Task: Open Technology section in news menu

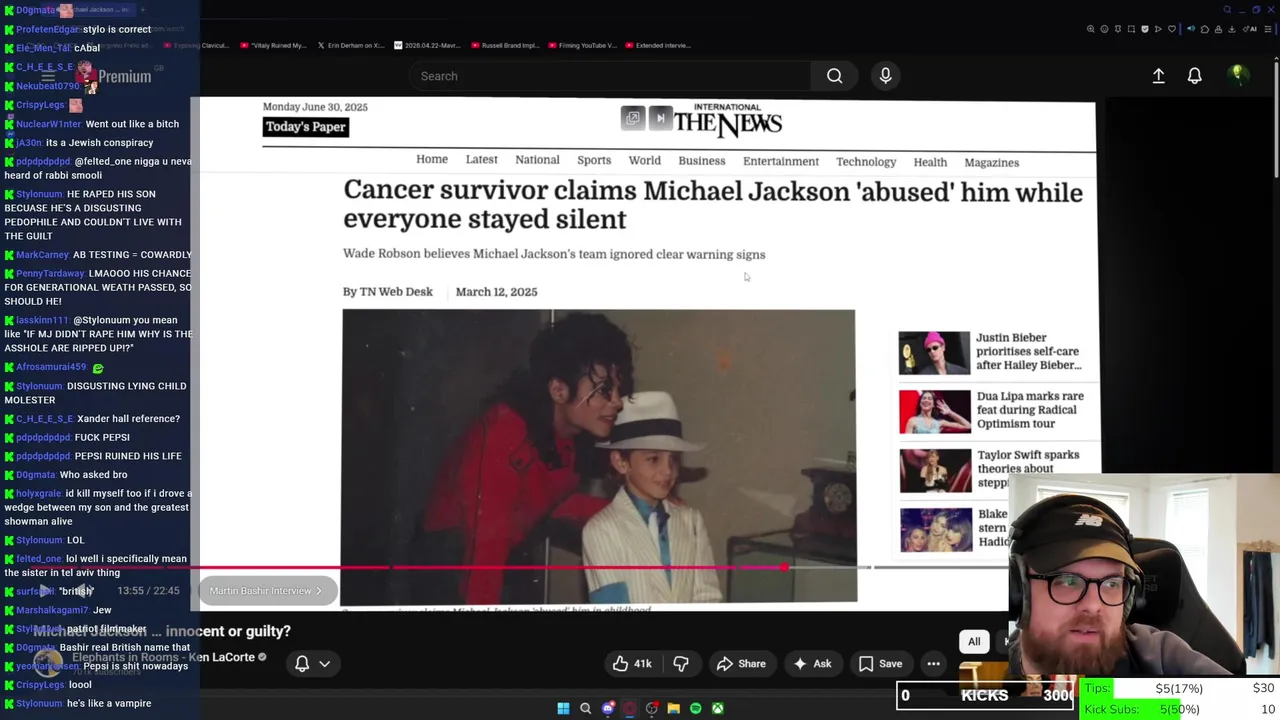Action: point(866,162)
